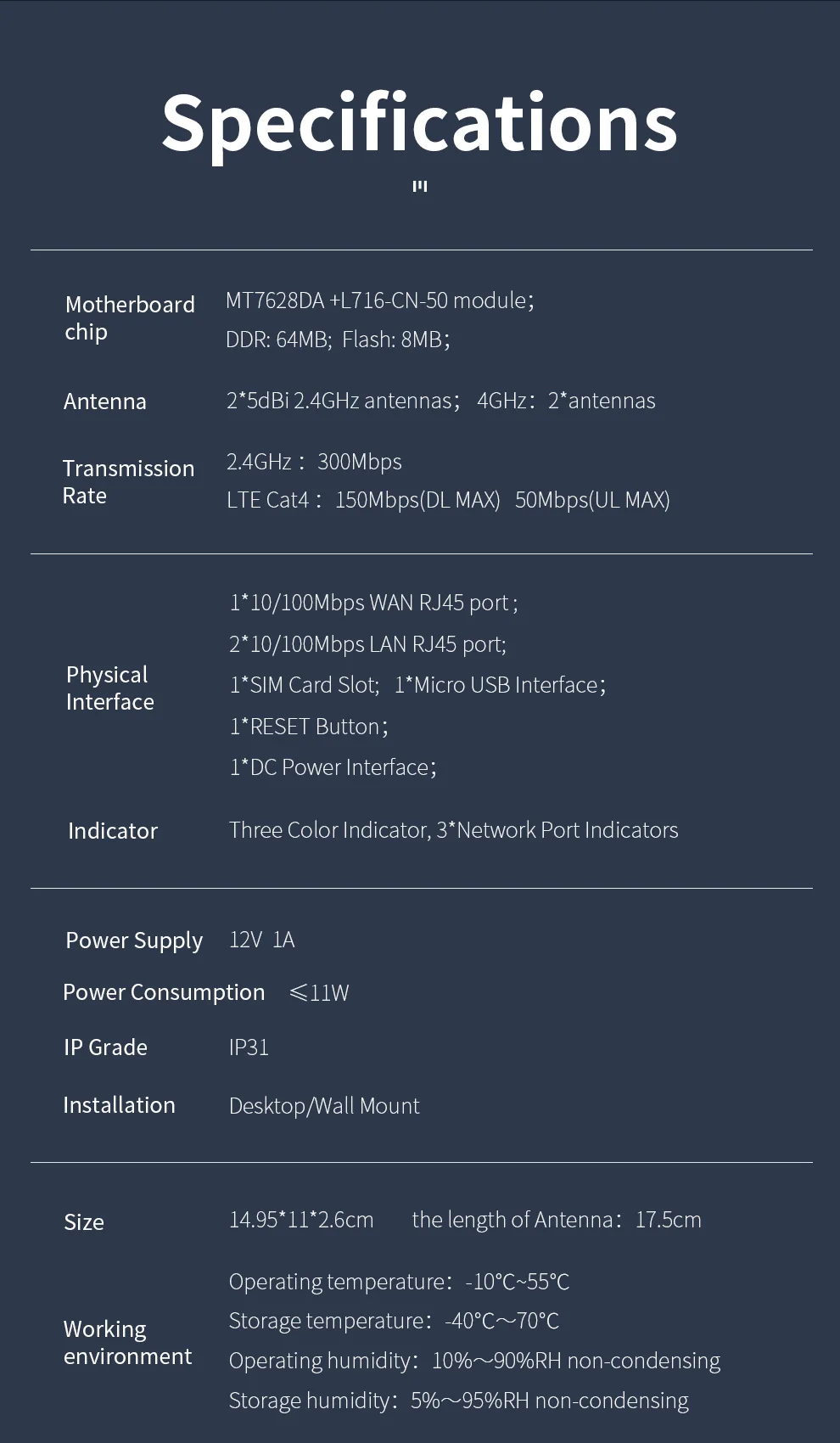Click the Operating temperature -10°C~55°C line
This screenshot has width=840, height=1443.
click(399, 1282)
